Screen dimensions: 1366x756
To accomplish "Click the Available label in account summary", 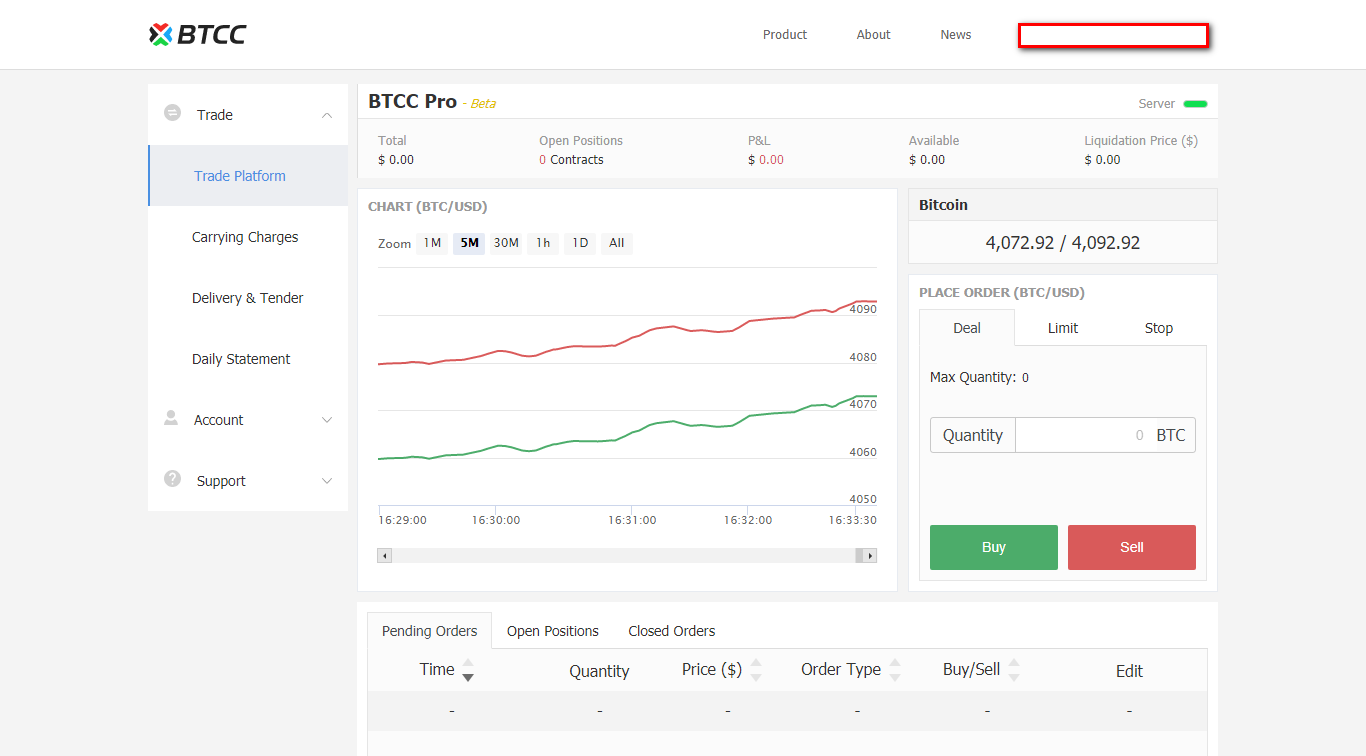I will [x=934, y=141].
